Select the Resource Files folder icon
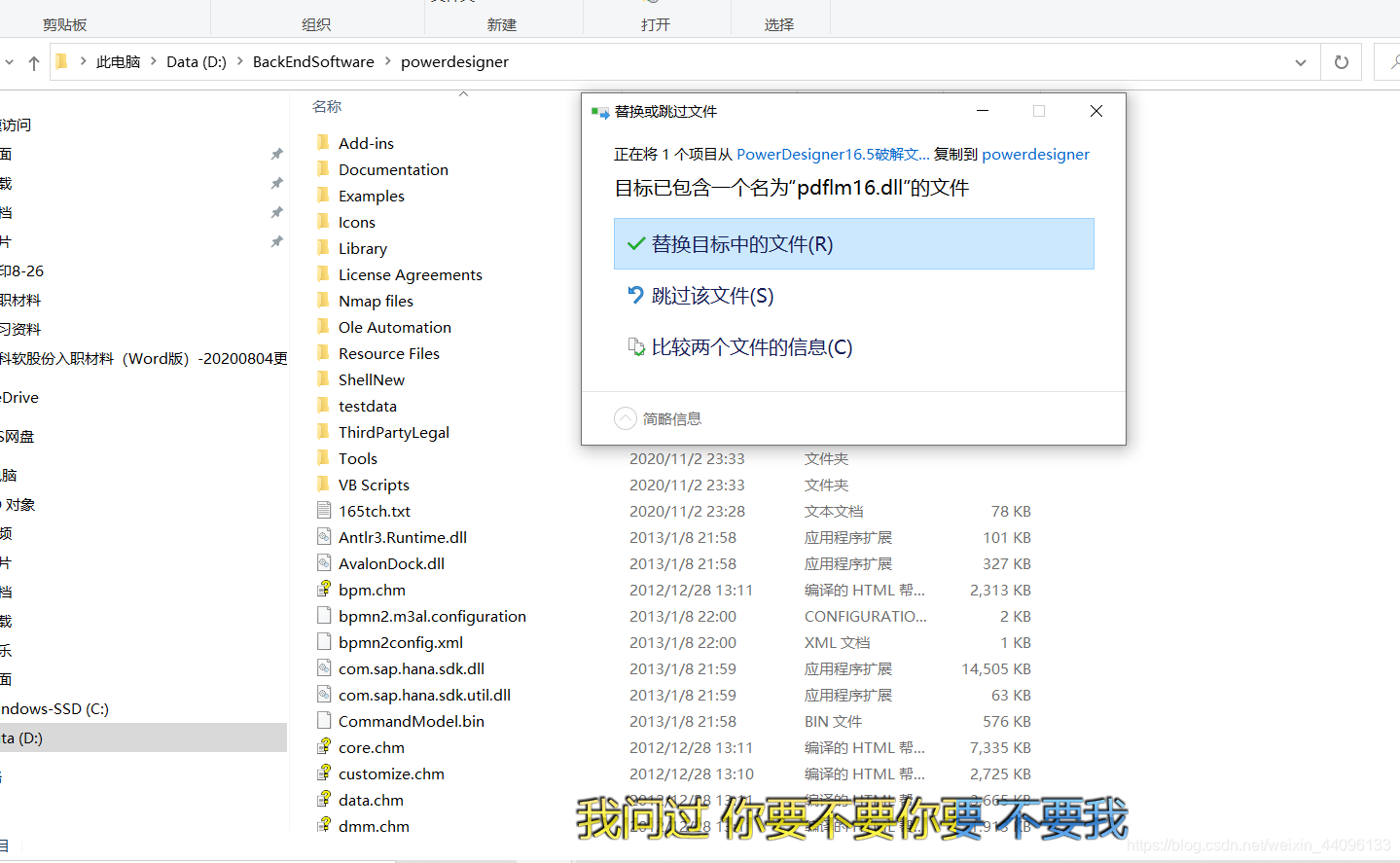Viewport: 1400px width, 863px height. click(x=323, y=352)
